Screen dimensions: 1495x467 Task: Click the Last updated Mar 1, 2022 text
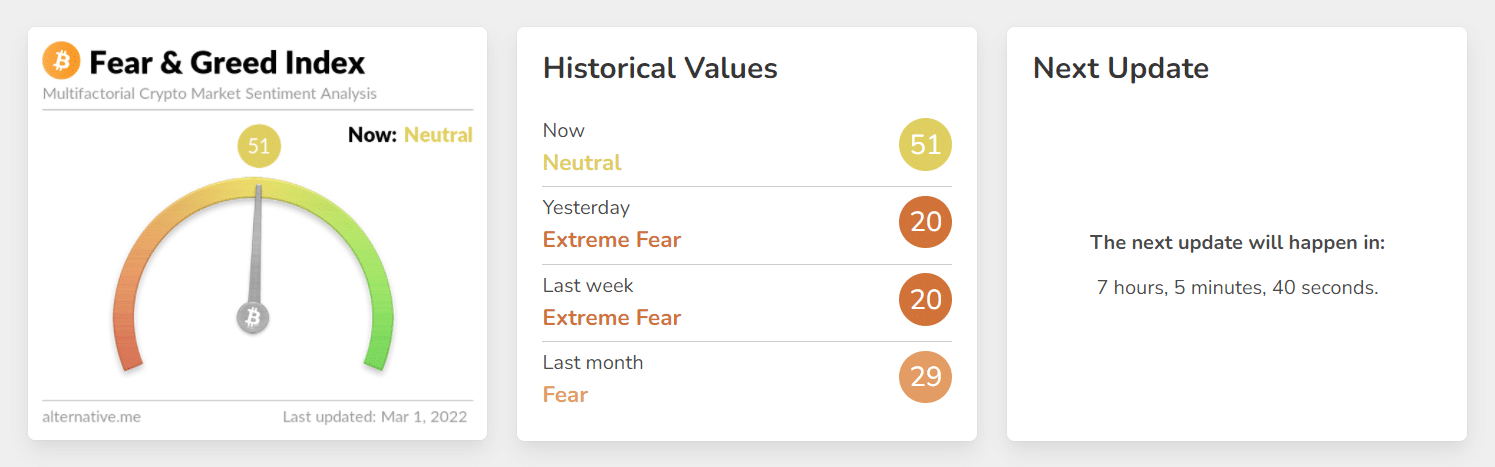click(375, 416)
